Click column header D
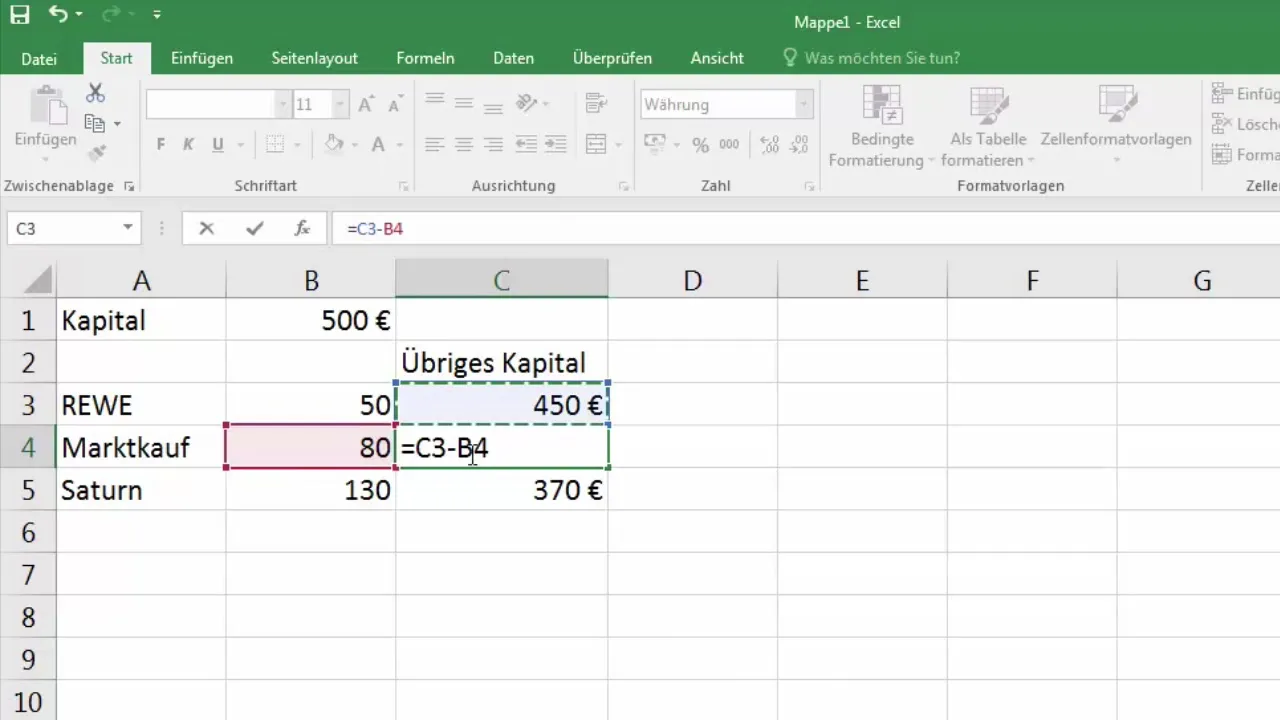 coord(692,281)
